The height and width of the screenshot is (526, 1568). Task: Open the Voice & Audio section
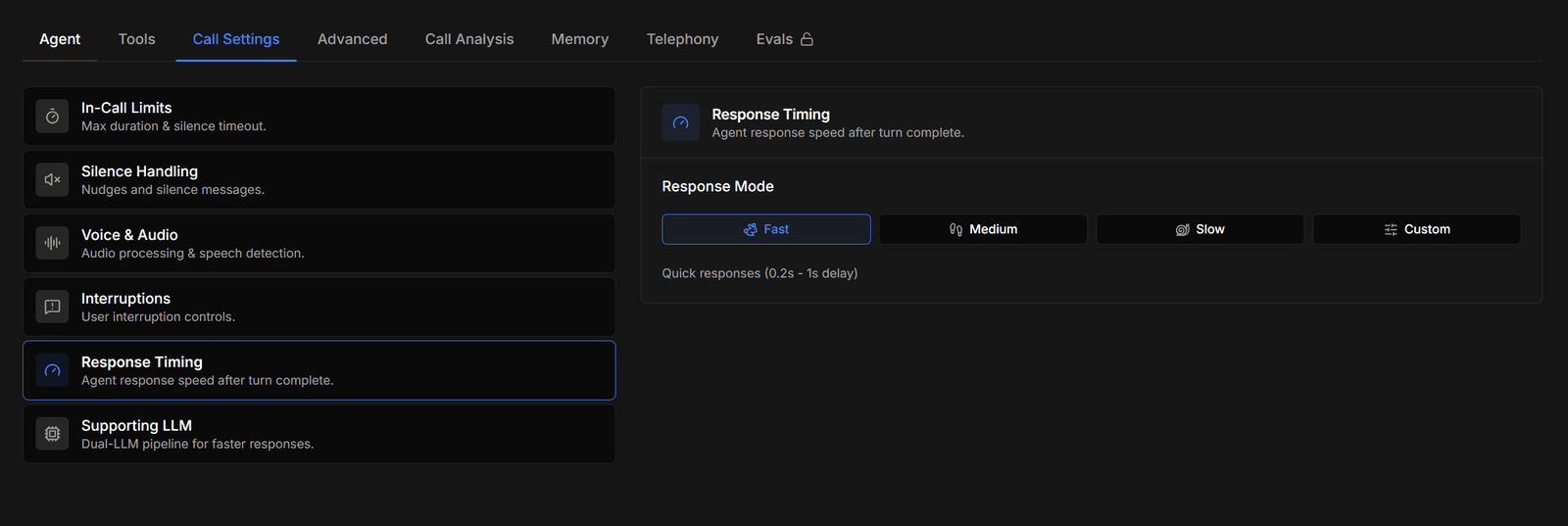tap(319, 243)
